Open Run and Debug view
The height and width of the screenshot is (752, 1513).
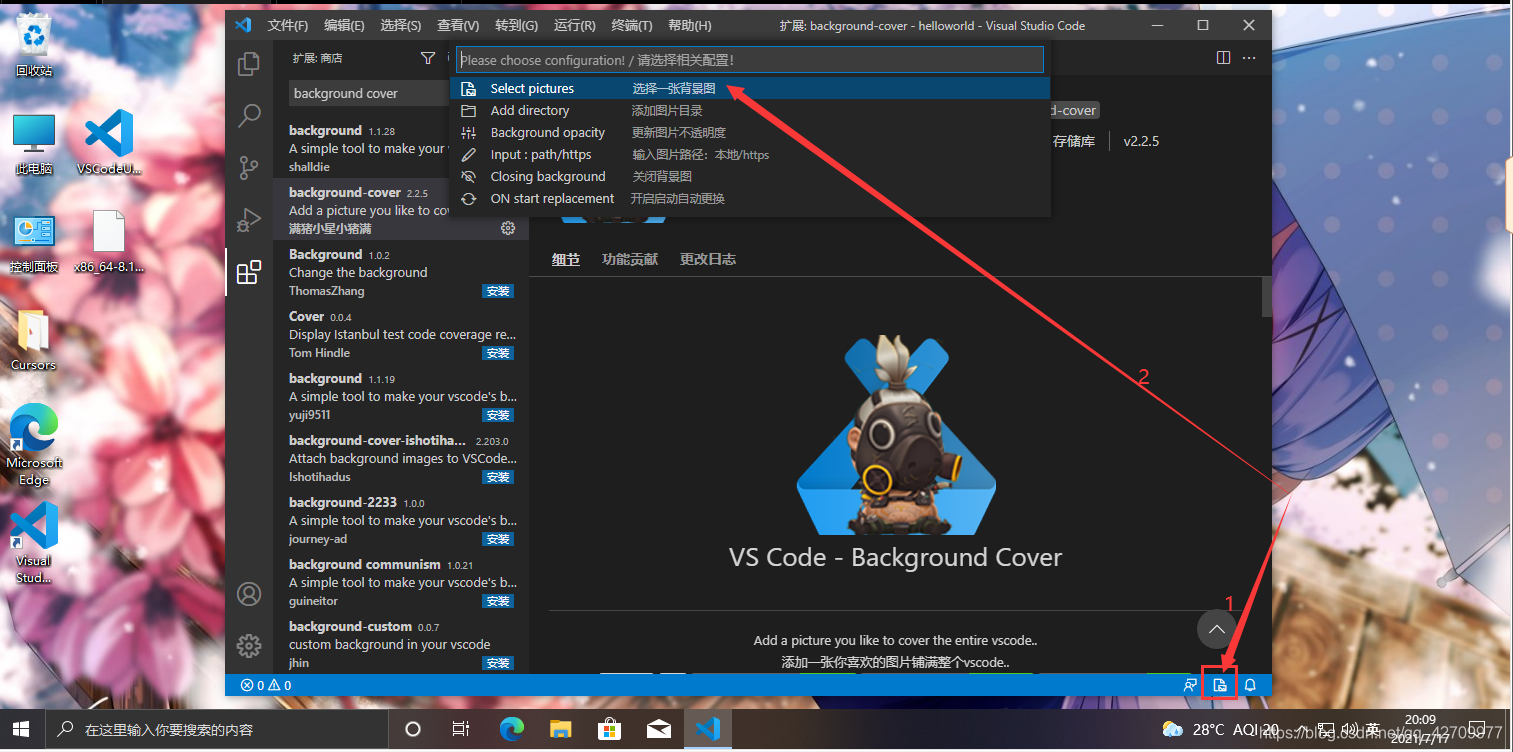[x=249, y=220]
